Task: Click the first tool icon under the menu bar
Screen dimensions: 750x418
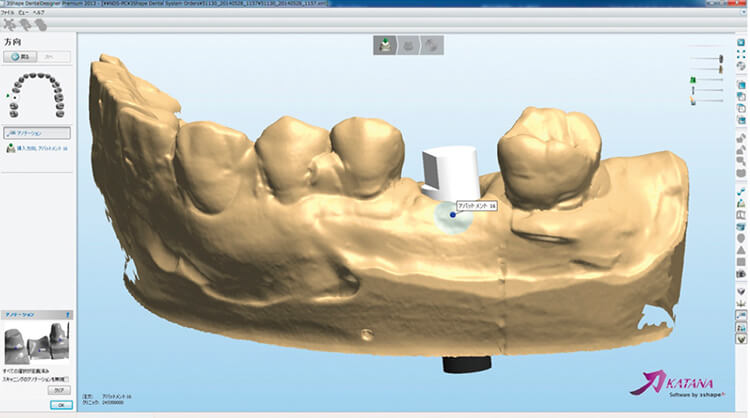Action: point(9,24)
